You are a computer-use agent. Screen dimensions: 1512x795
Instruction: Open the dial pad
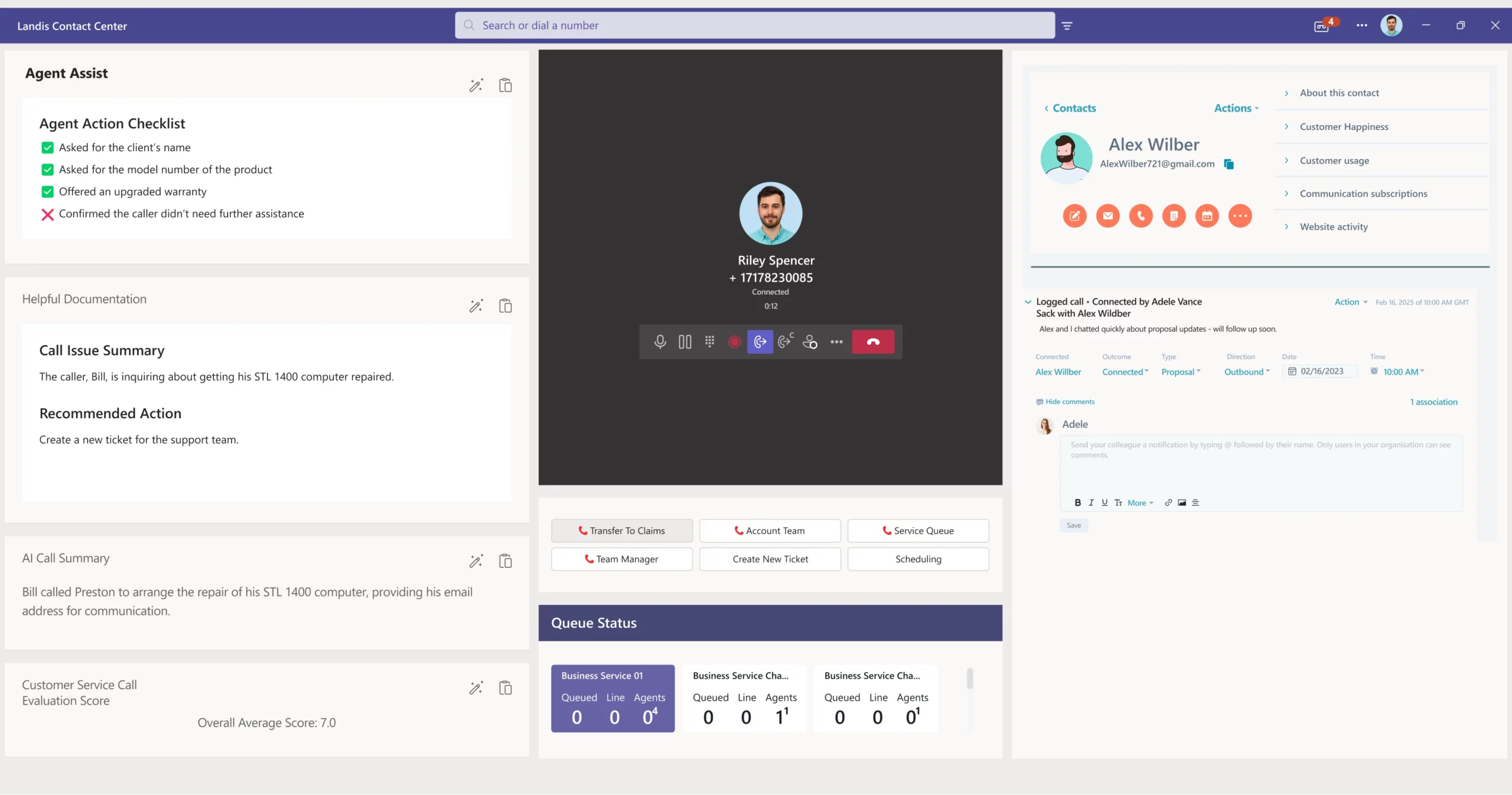709,341
